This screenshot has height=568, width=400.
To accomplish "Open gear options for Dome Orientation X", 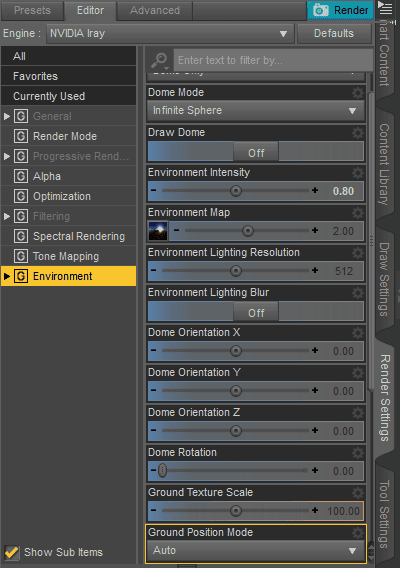I will (x=358, y=333).
